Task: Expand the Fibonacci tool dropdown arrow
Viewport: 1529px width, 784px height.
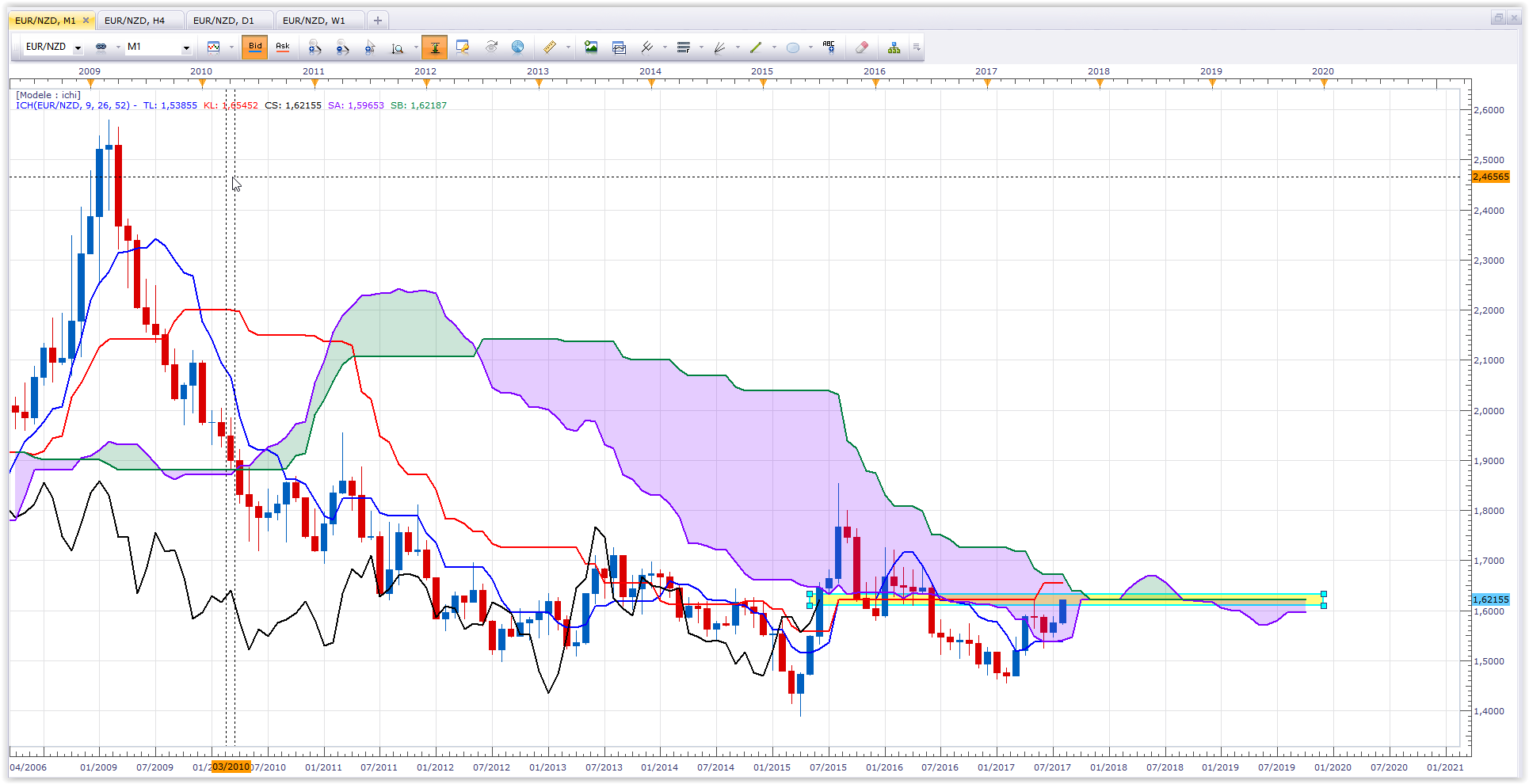Action: tap(701, 48)
